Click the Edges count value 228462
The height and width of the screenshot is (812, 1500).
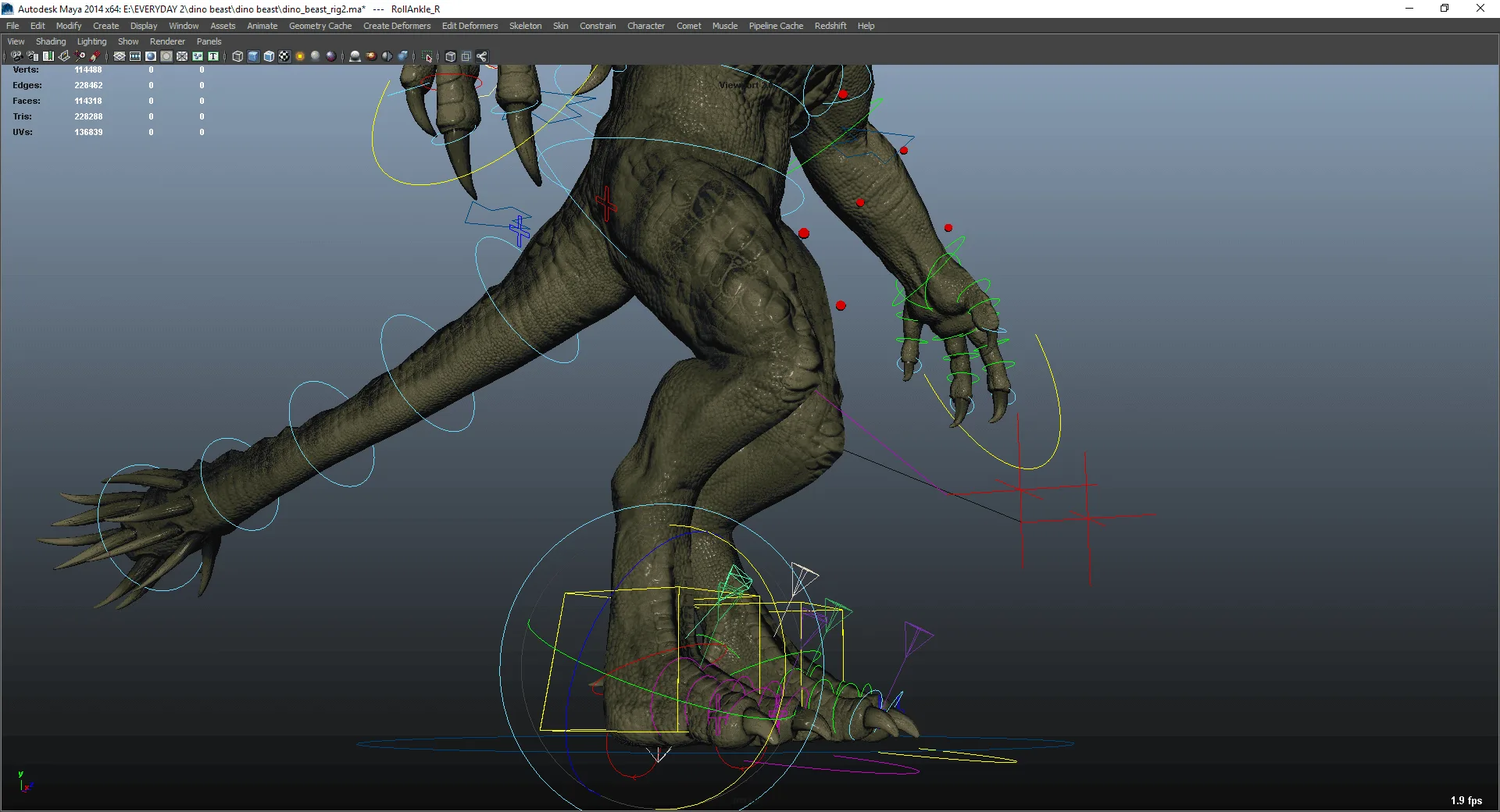tap(88, 85)
